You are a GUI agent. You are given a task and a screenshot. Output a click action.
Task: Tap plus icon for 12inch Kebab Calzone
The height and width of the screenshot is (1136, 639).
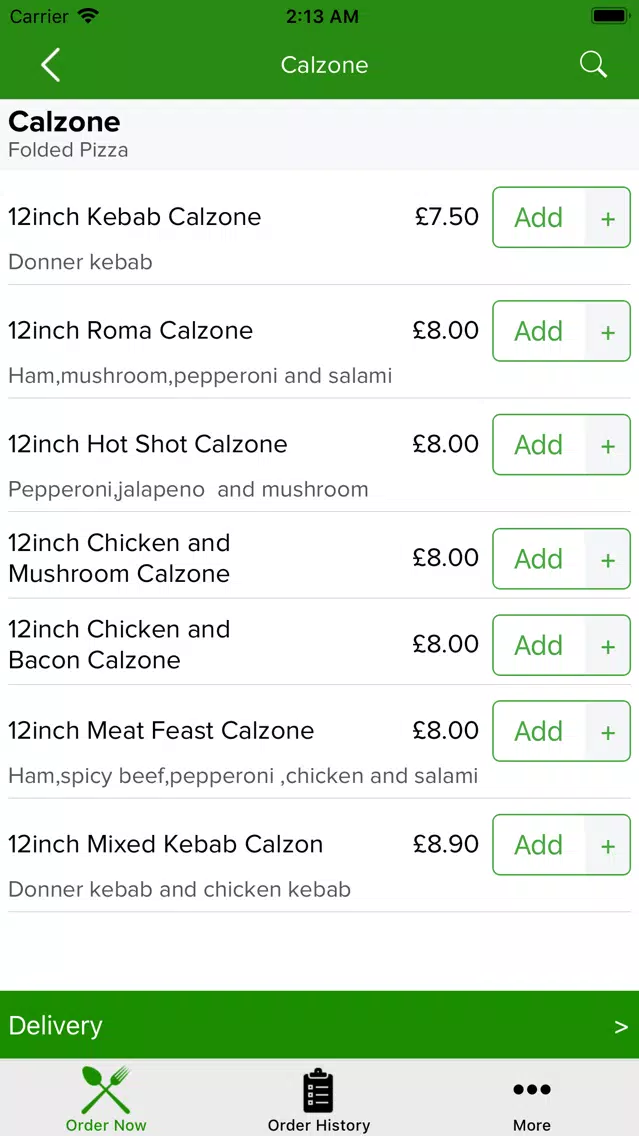coord(608,218)
